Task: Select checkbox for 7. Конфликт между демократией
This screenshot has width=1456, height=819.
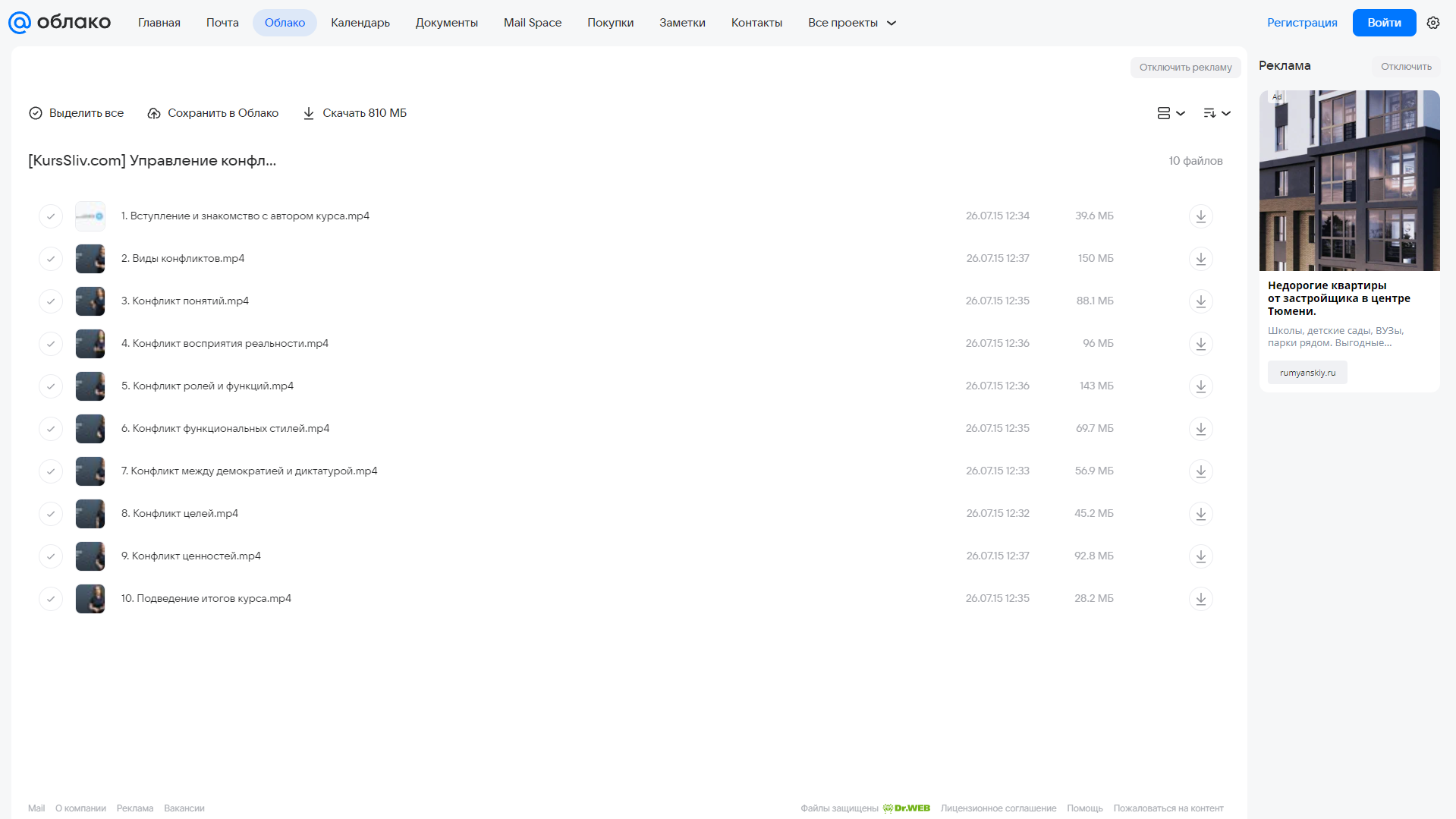Action: (51, 471)
